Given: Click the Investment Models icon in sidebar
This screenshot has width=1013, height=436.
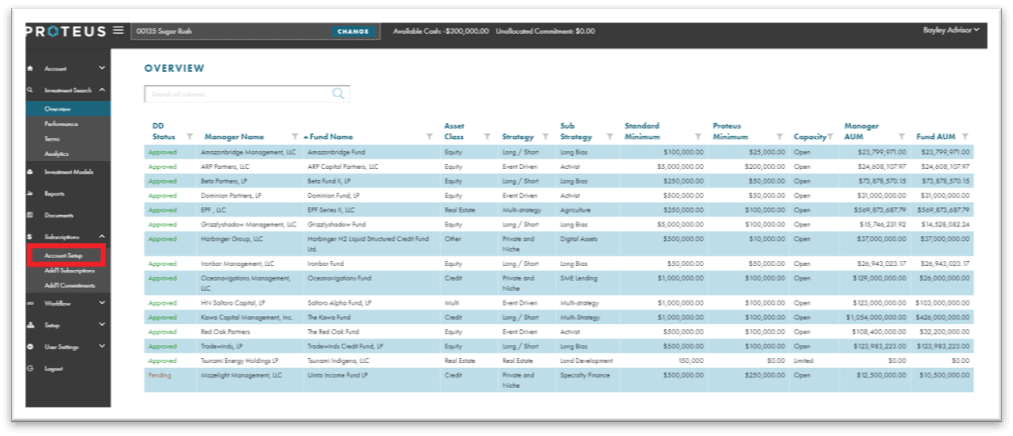Looking at the screenshot, I should pyautogui.click(x=31, y=172).
